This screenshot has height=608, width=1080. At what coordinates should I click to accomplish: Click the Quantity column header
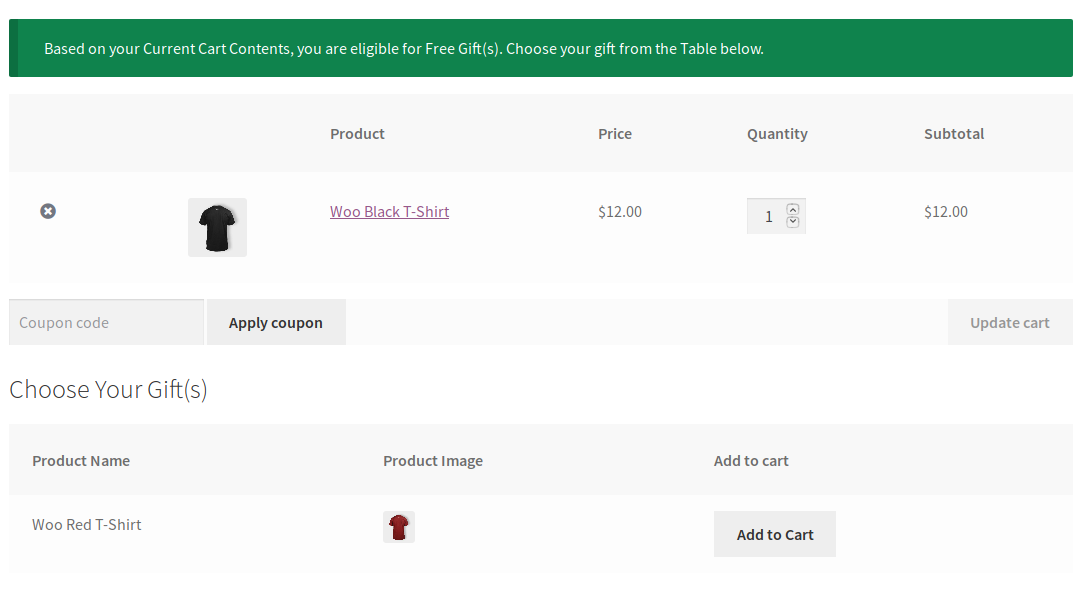pyautogui.click(x=777, y=134)
